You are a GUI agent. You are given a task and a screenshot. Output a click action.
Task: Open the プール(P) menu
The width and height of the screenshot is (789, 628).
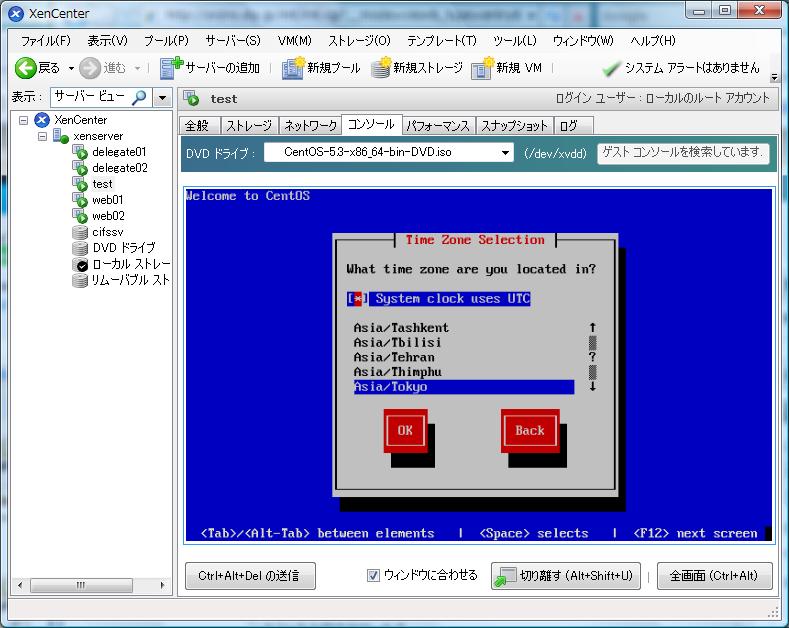click(167, 41)
